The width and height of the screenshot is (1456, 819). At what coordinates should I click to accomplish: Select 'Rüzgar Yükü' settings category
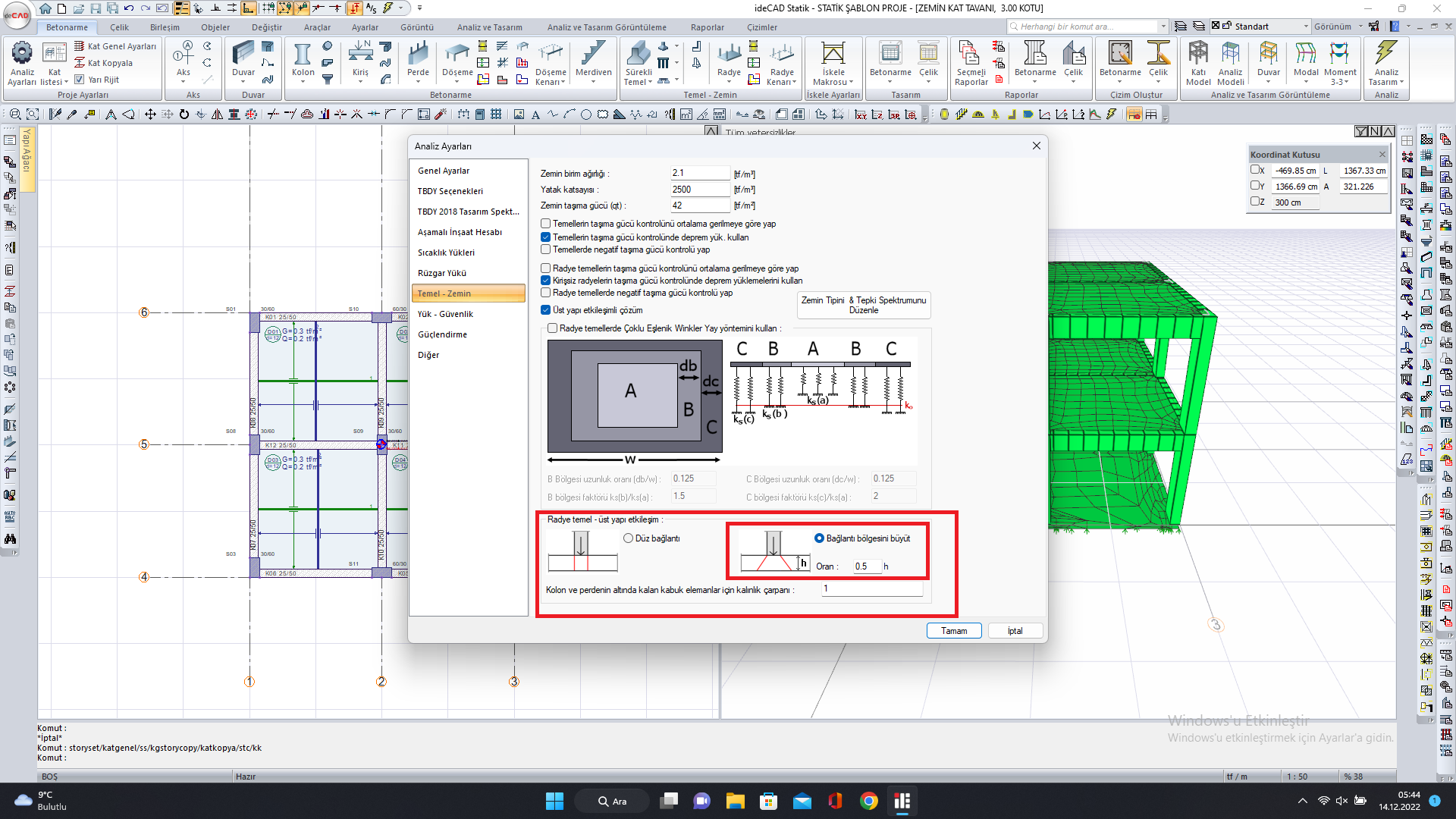tap(468, 273)
